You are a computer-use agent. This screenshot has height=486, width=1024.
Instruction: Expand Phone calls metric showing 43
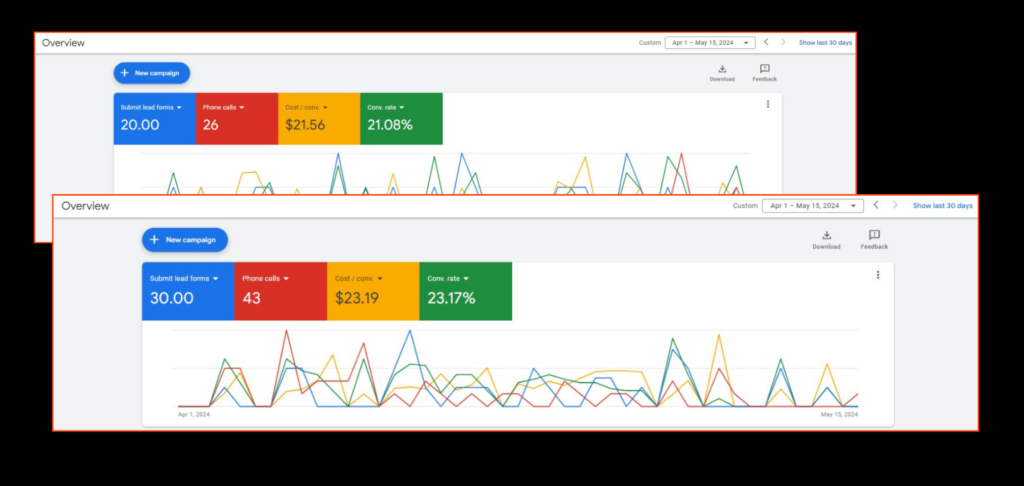[x=286, y=279]
